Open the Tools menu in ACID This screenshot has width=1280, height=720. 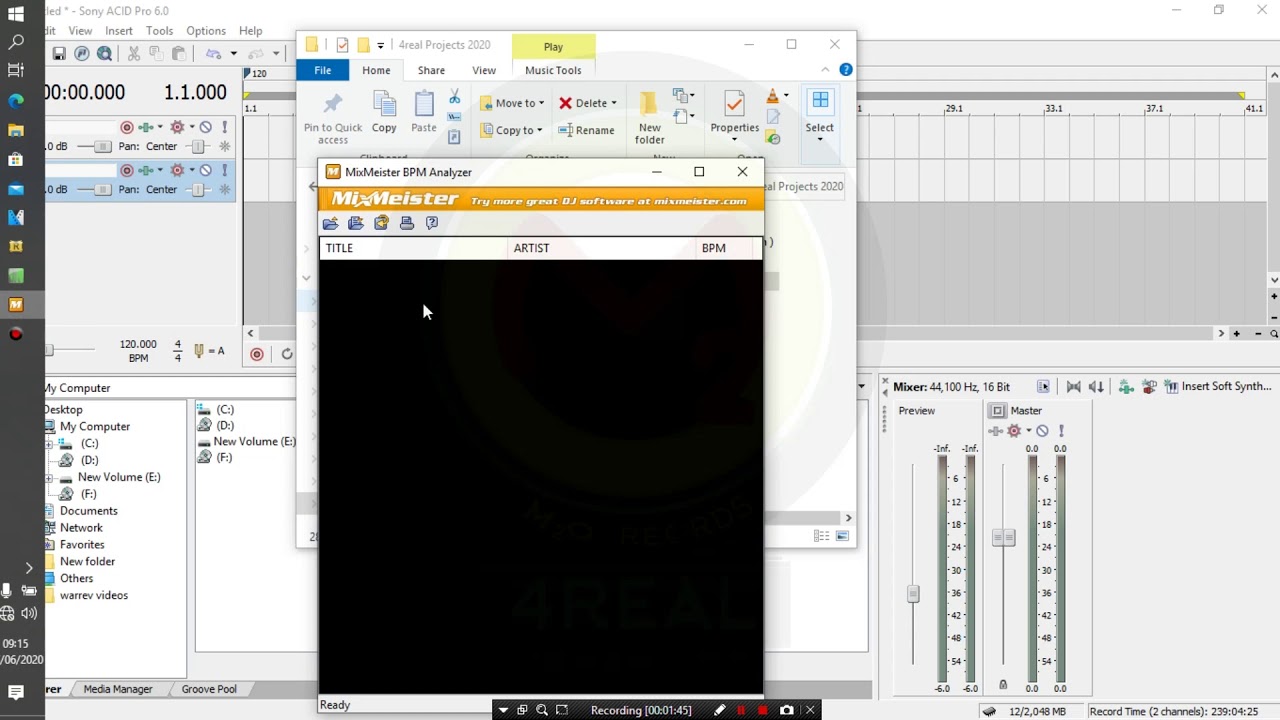click(x=159, y=31)
